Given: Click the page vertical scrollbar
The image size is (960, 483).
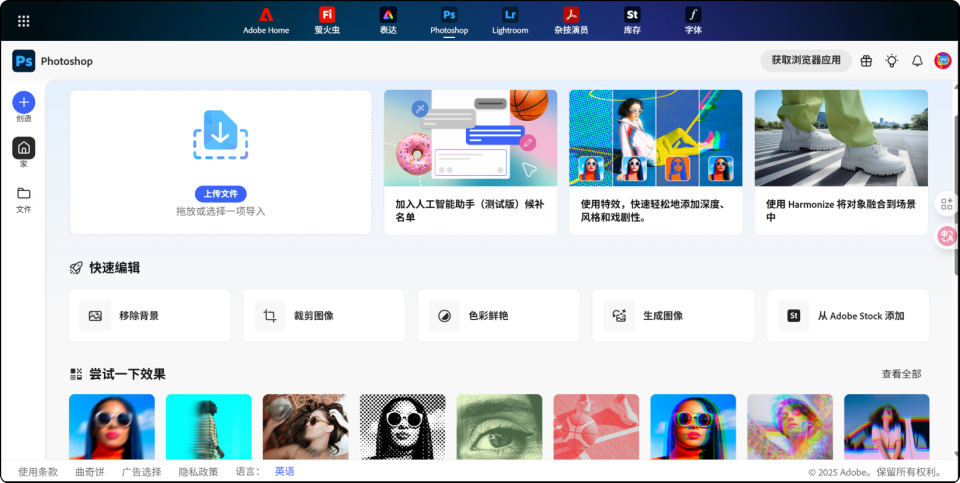Looking at the screenshot, I should (956, 184).
